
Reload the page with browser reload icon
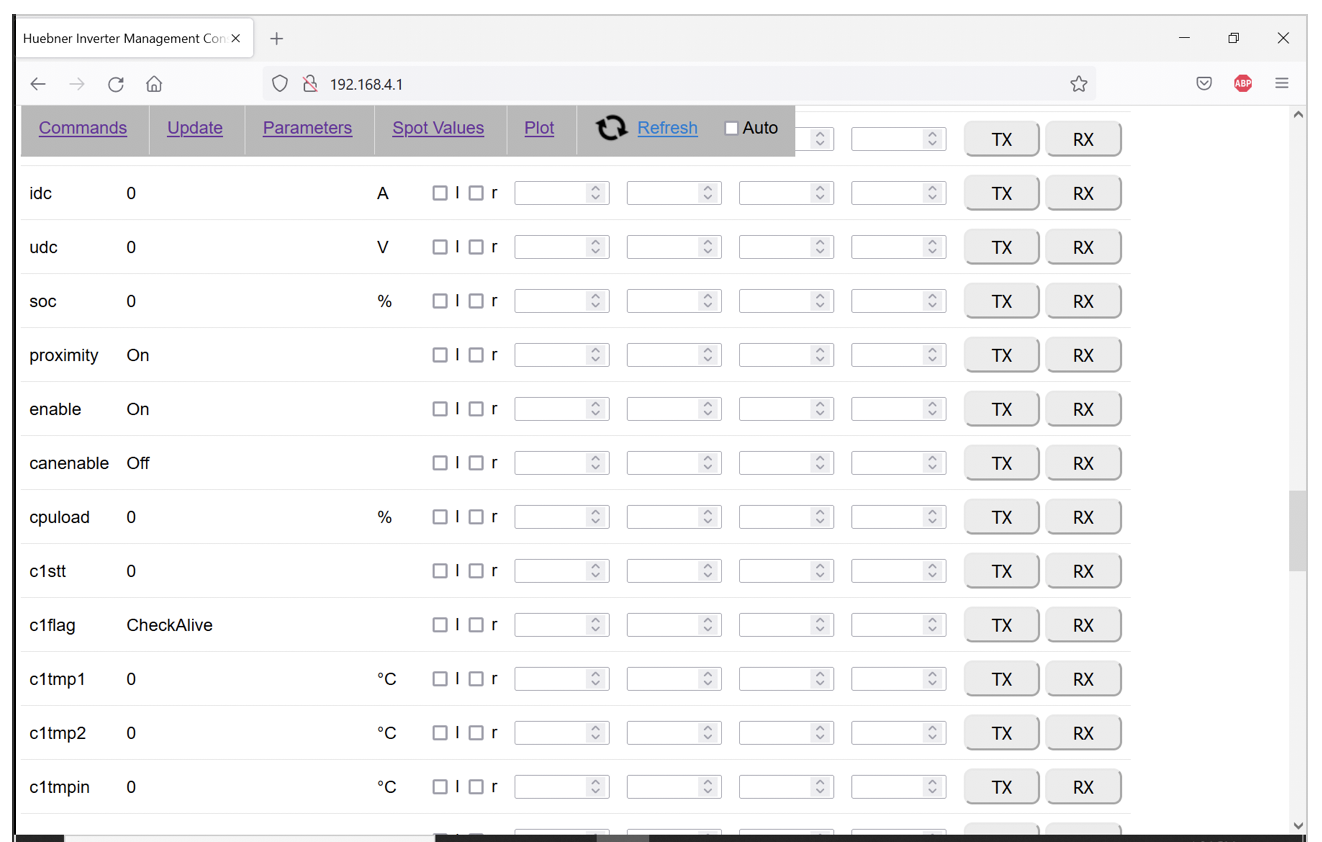(116, 84)
